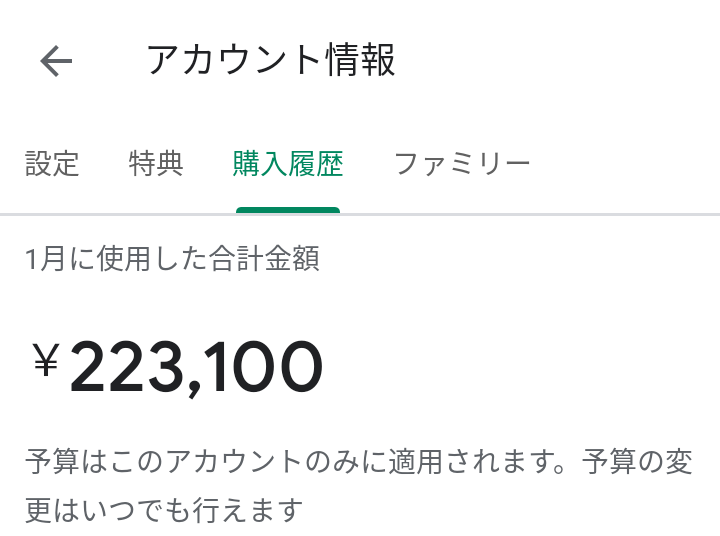720x536 pixels.
Task: Click the アカウント情報 page title
Action: click(271, 61)
